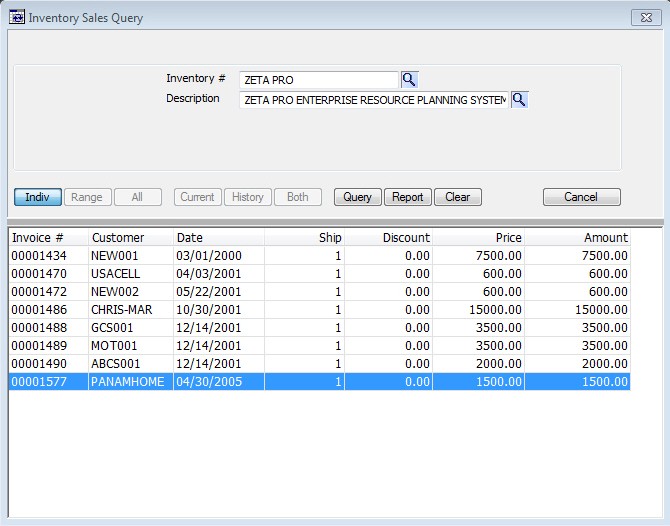Screen dimensions: 670x526
Task: Click the Inventory Sales Query window icon
Action: (17, 18)
